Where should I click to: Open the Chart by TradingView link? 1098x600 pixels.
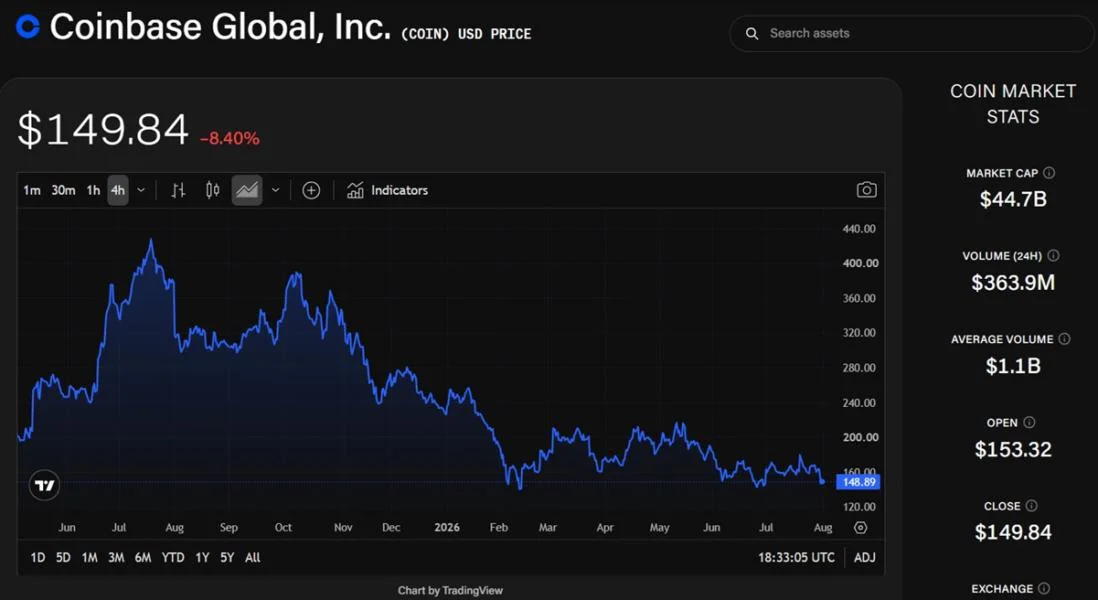pyautogui.click(x=450, y=591)
